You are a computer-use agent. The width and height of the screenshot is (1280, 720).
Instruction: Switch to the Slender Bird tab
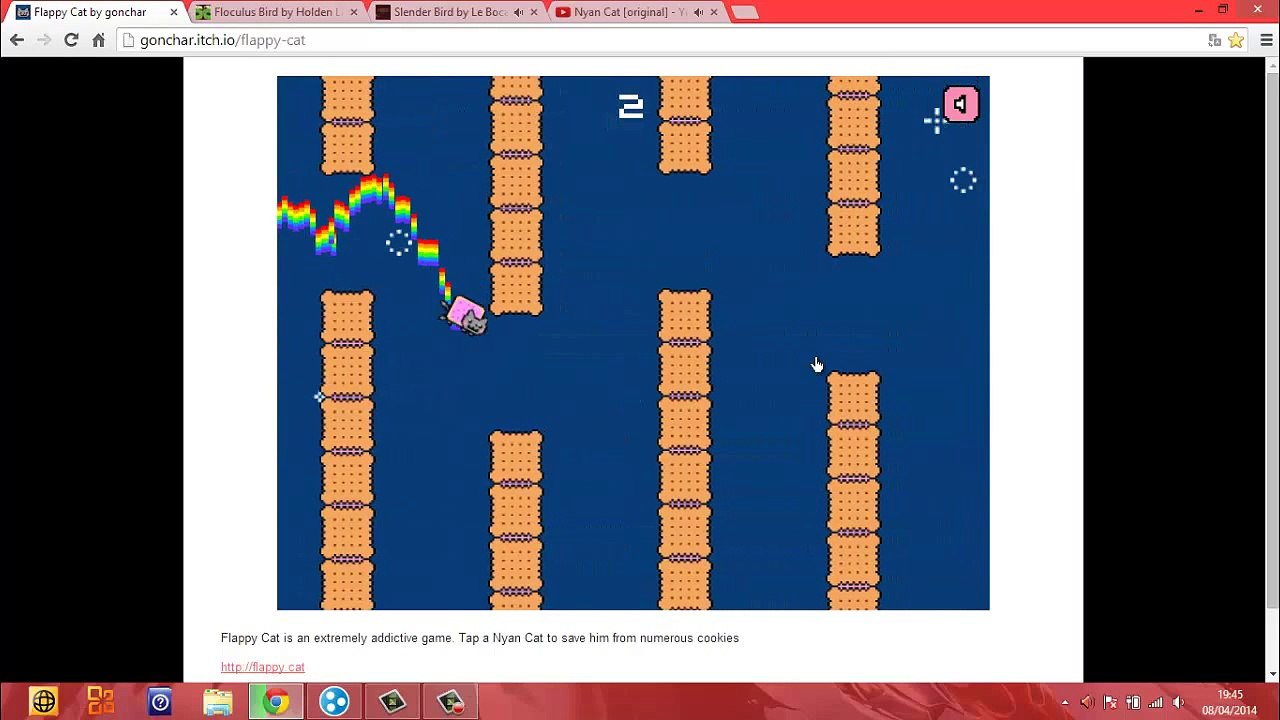pos(457,12)
